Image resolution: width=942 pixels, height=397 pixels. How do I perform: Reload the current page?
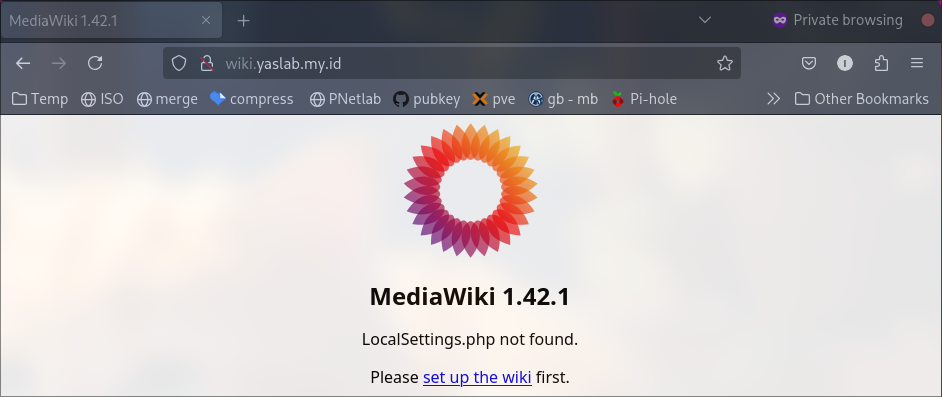pos(95,63)
